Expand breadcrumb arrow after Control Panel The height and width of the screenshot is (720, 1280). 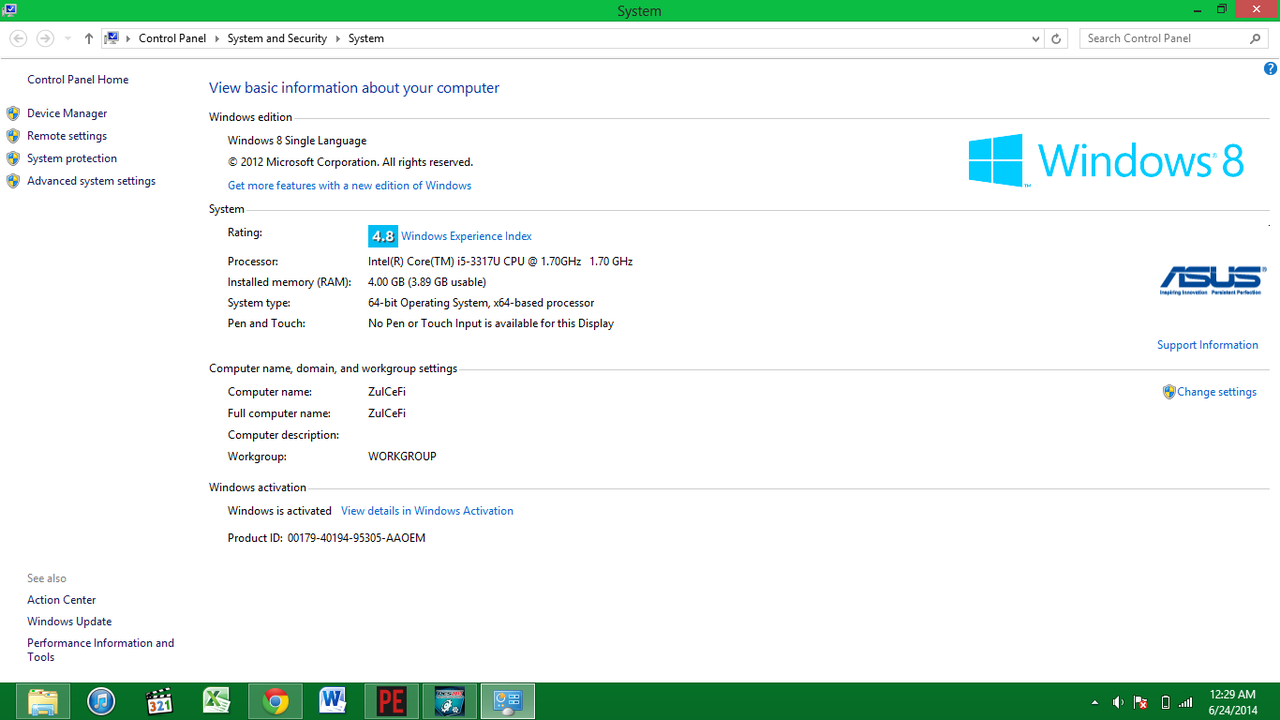tap(216, 38)
